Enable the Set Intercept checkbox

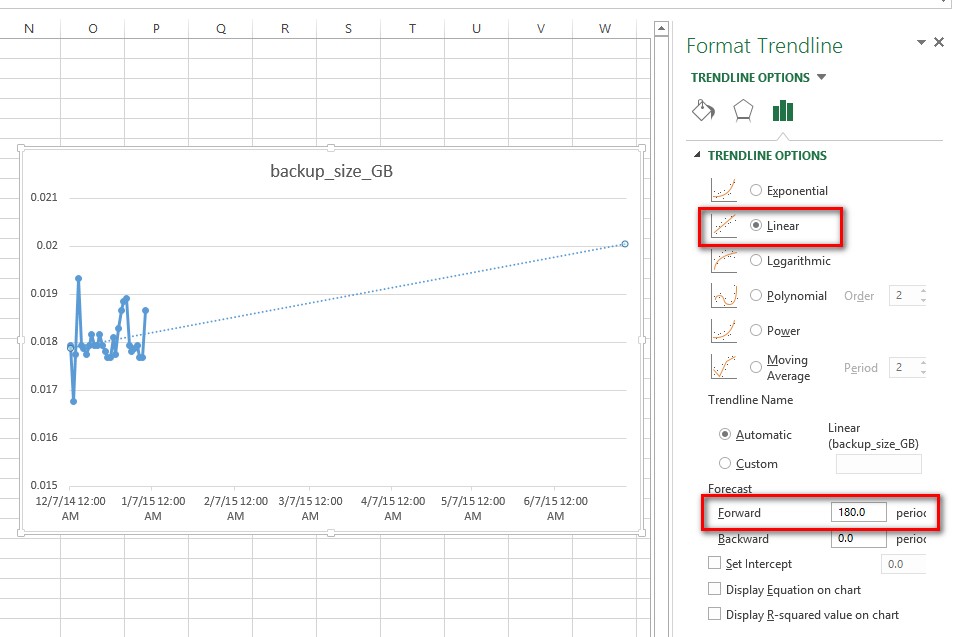(x=714, y=563)
